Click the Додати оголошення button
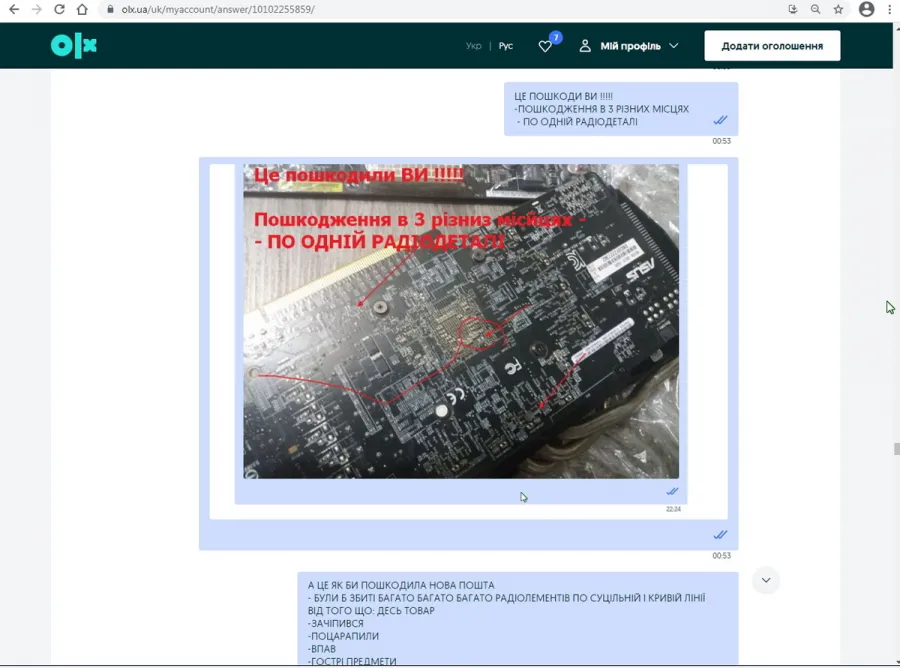The width and height of the screenshot is (900, 668). tap(772, 46)
